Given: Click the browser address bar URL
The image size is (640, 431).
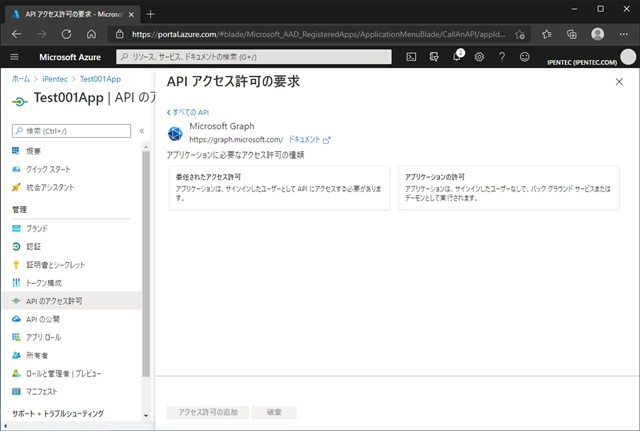Looking at the screenshot, I should point(318,34).
